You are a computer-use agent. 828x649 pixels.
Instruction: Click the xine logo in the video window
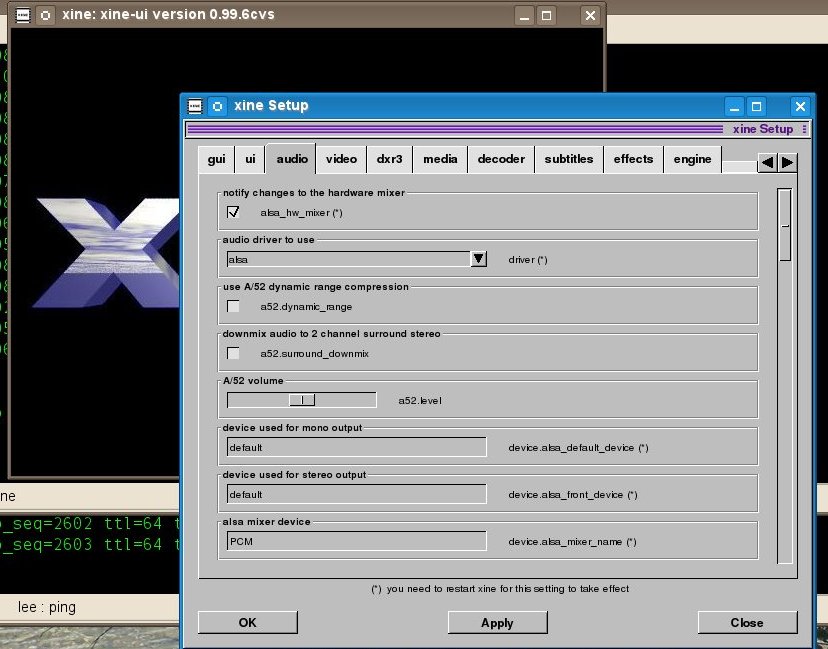click(x=106, y=252)
